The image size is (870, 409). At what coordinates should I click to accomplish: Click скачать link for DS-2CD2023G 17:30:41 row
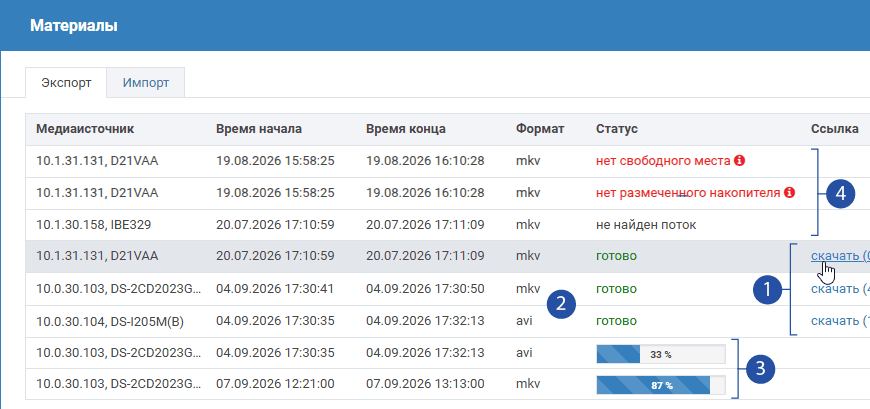point(840,289)
